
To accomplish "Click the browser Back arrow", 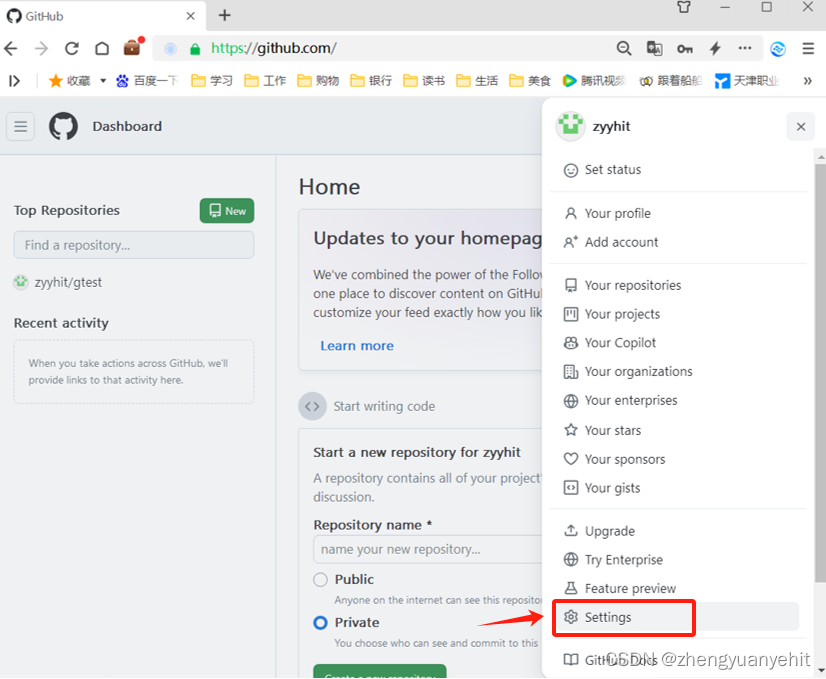I will click(11, 48).
